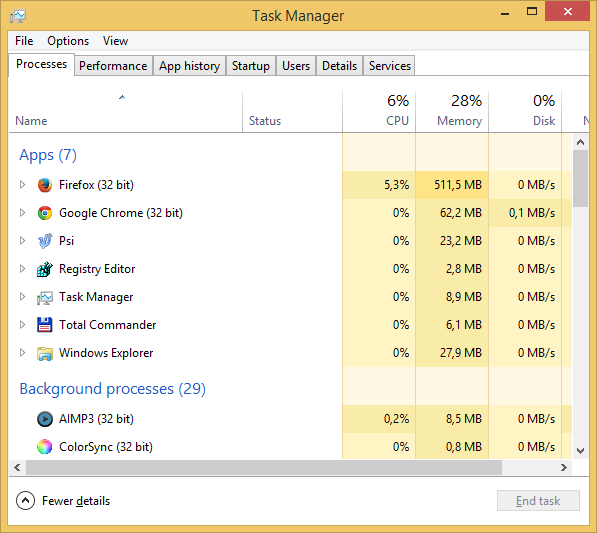Expand the Psi process entry
The width and height of the screenshot is (597, 533).
click(22, 241)
